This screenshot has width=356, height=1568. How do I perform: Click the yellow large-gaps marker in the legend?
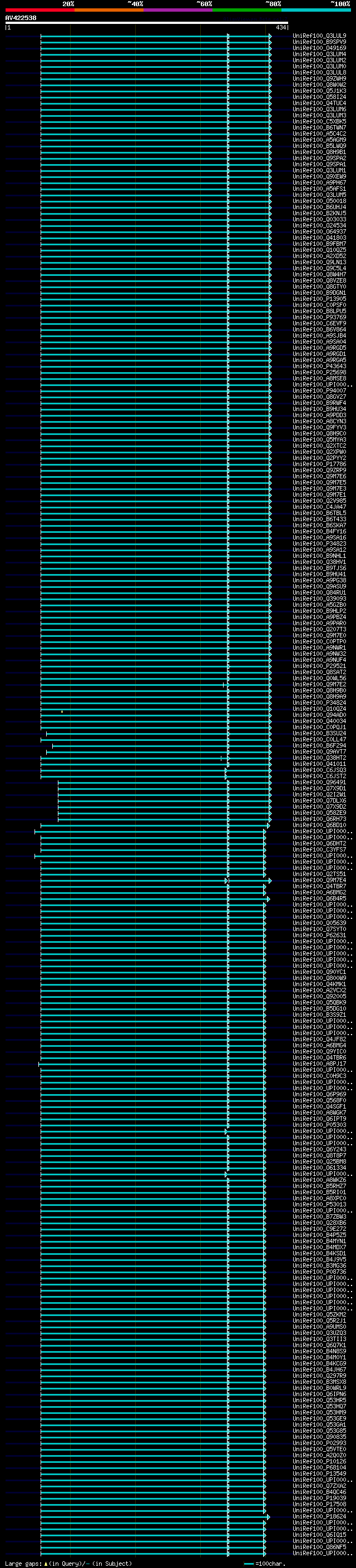[46, 1564]
